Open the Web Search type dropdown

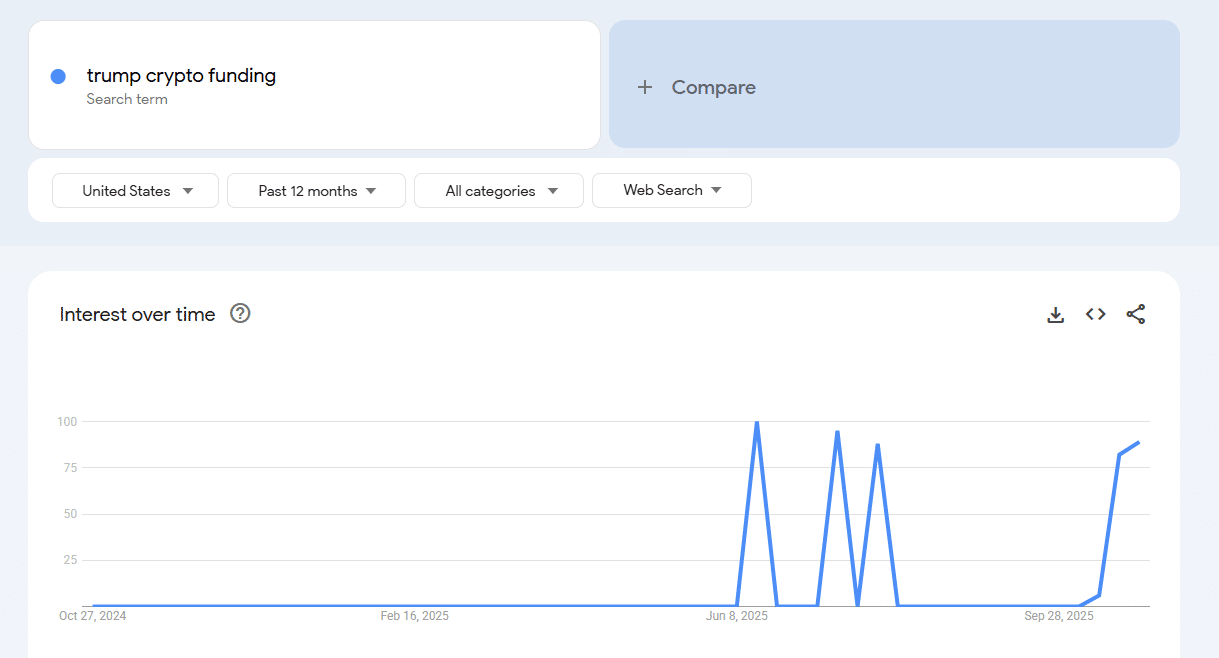671,190
